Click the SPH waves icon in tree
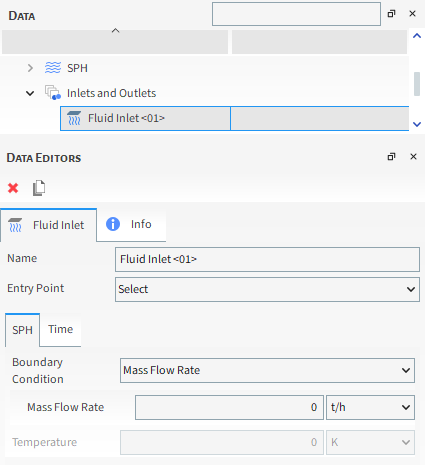The width and height of the screenshot is (425, 465). [53, 68]
